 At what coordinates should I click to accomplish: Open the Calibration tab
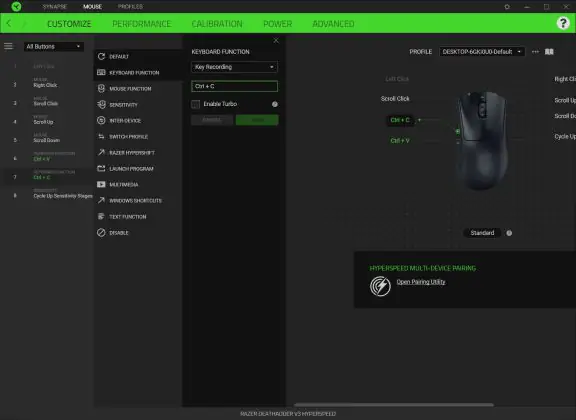point(217,24)
